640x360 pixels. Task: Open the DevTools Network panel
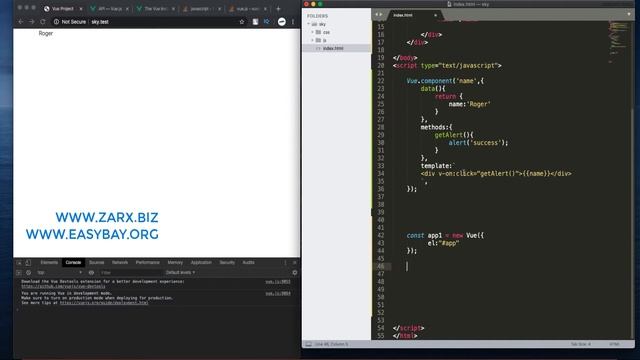(x=120, y=262)
